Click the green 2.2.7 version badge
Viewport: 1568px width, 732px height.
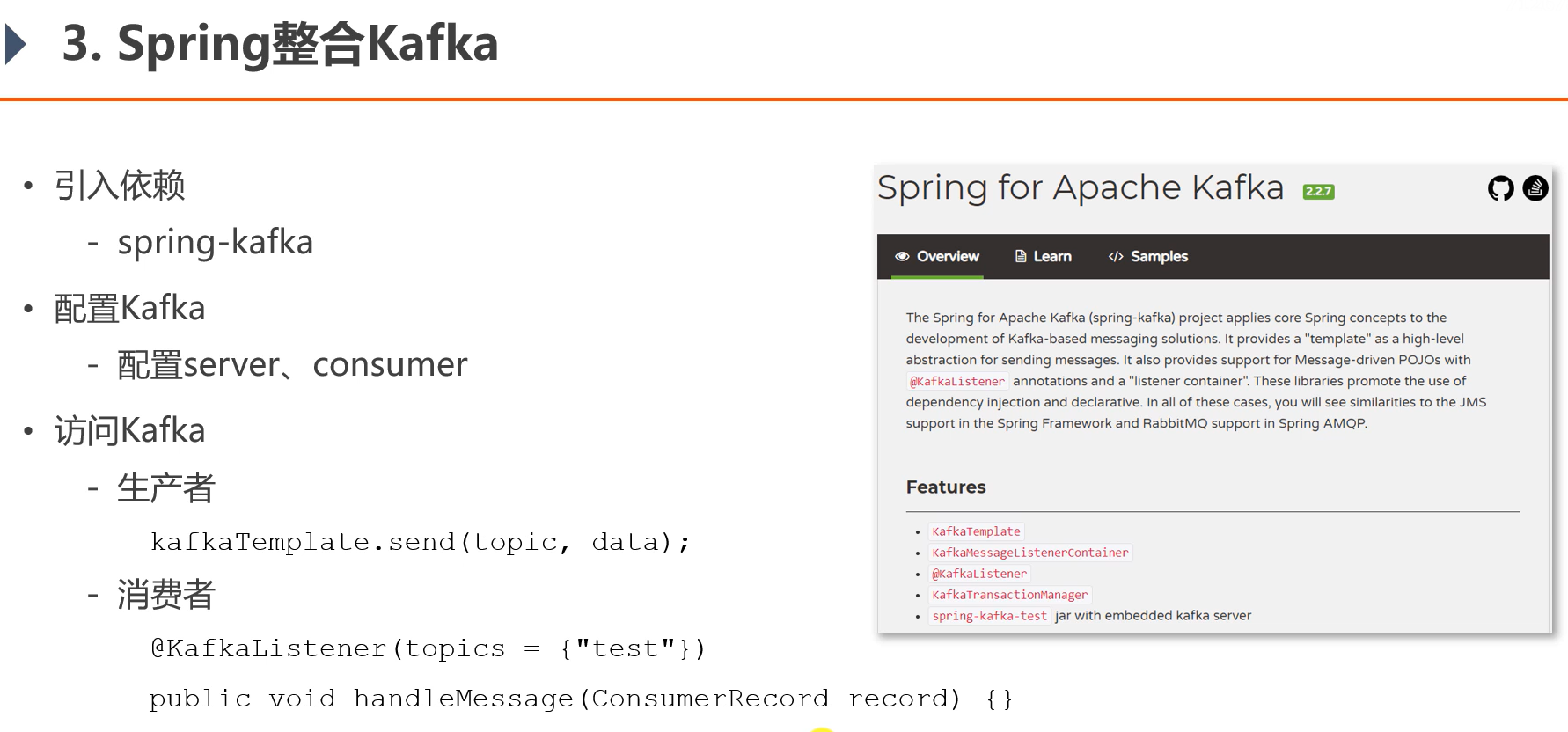pos(1318,191)
